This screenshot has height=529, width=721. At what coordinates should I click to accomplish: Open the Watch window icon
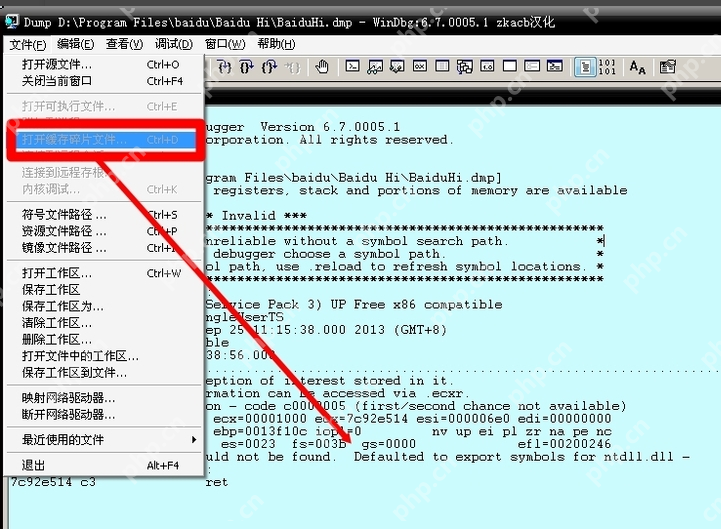[375, 67]
